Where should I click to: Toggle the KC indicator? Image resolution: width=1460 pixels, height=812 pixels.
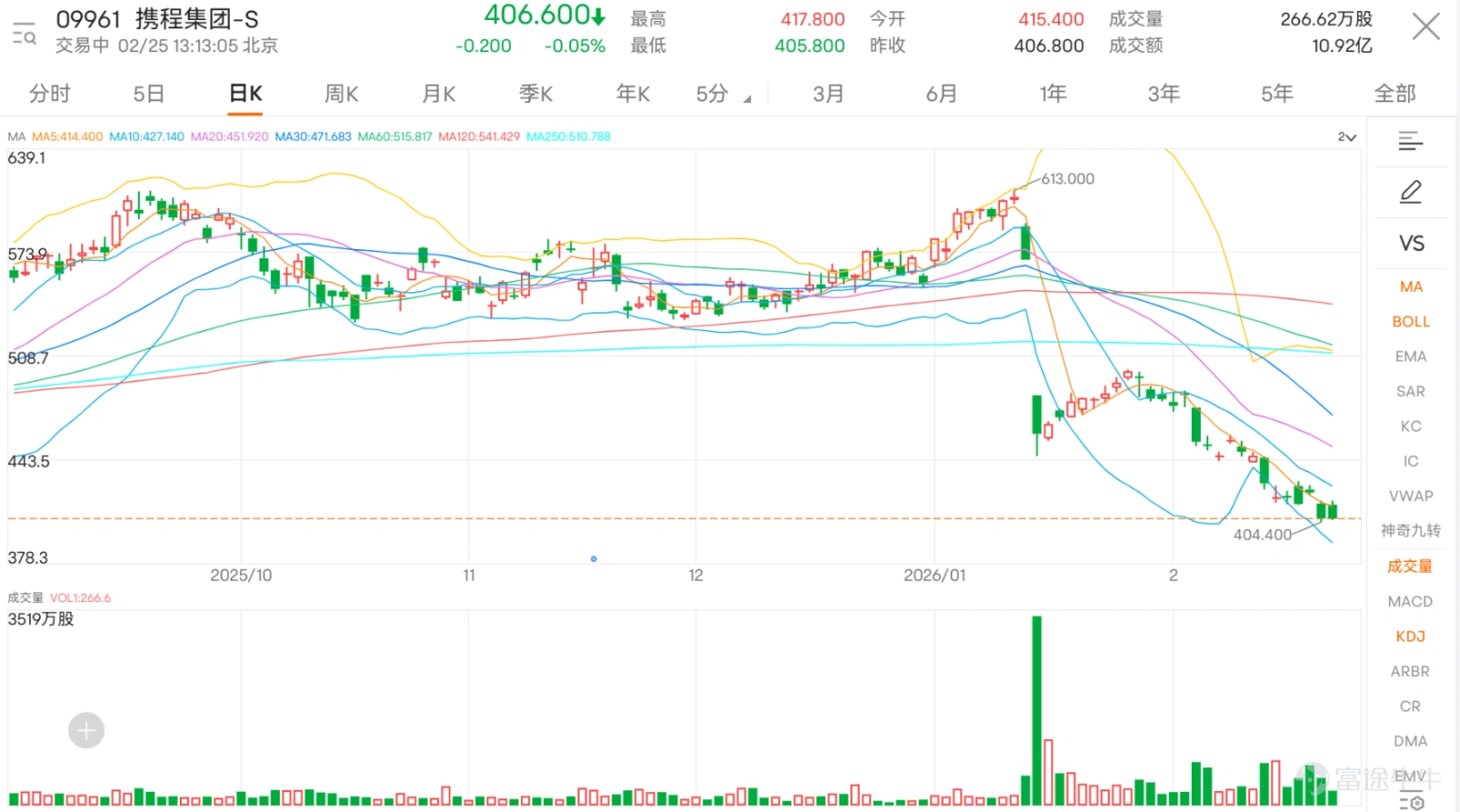(1411, 426)
